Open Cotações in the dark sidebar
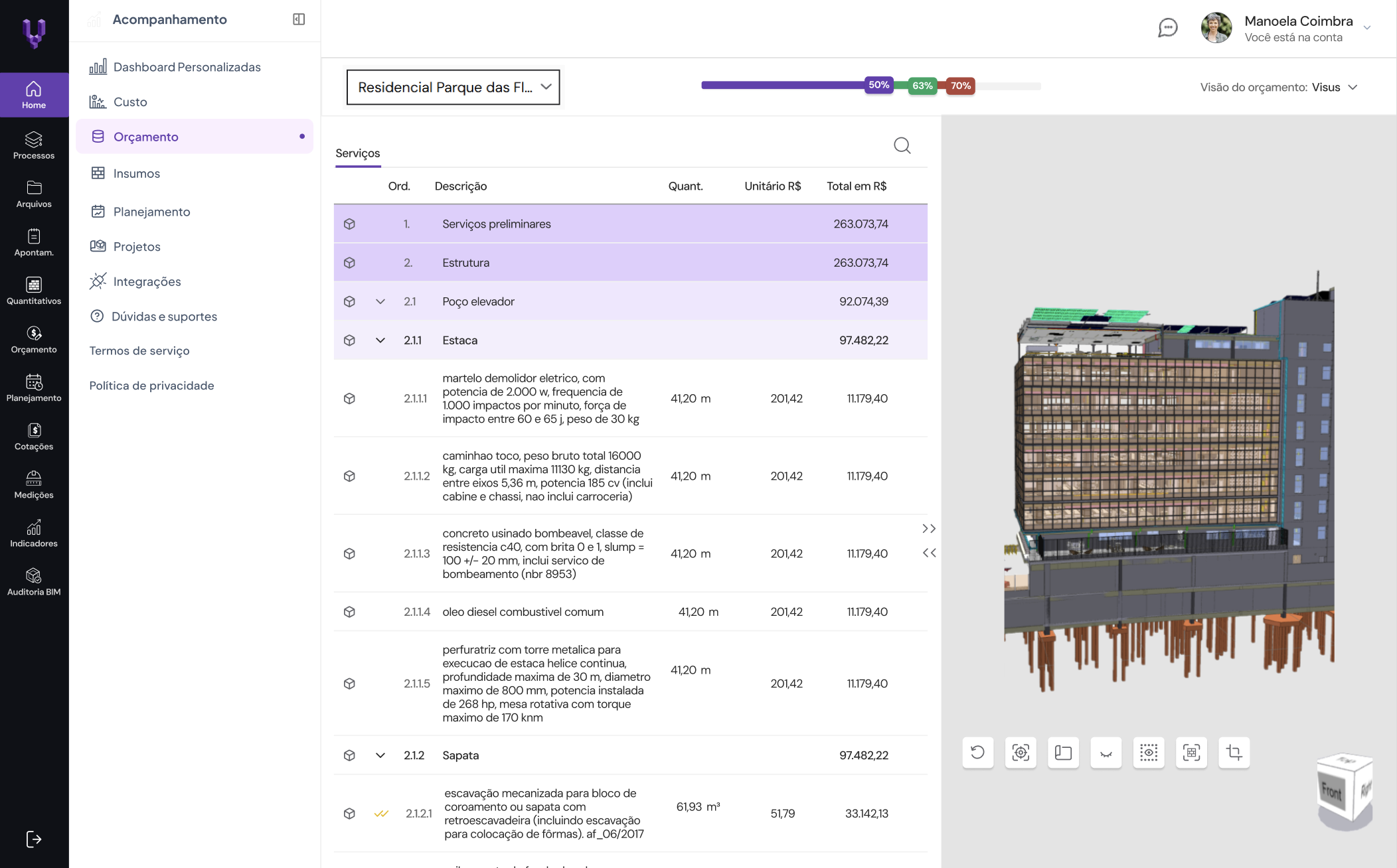 pos(34,436)
